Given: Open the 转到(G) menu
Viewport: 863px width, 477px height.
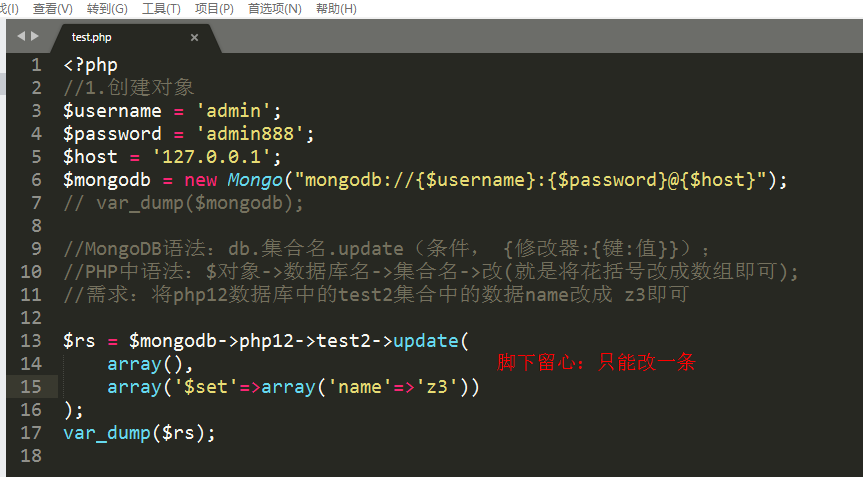Looking at the screenshot, I should pos(107,8).
